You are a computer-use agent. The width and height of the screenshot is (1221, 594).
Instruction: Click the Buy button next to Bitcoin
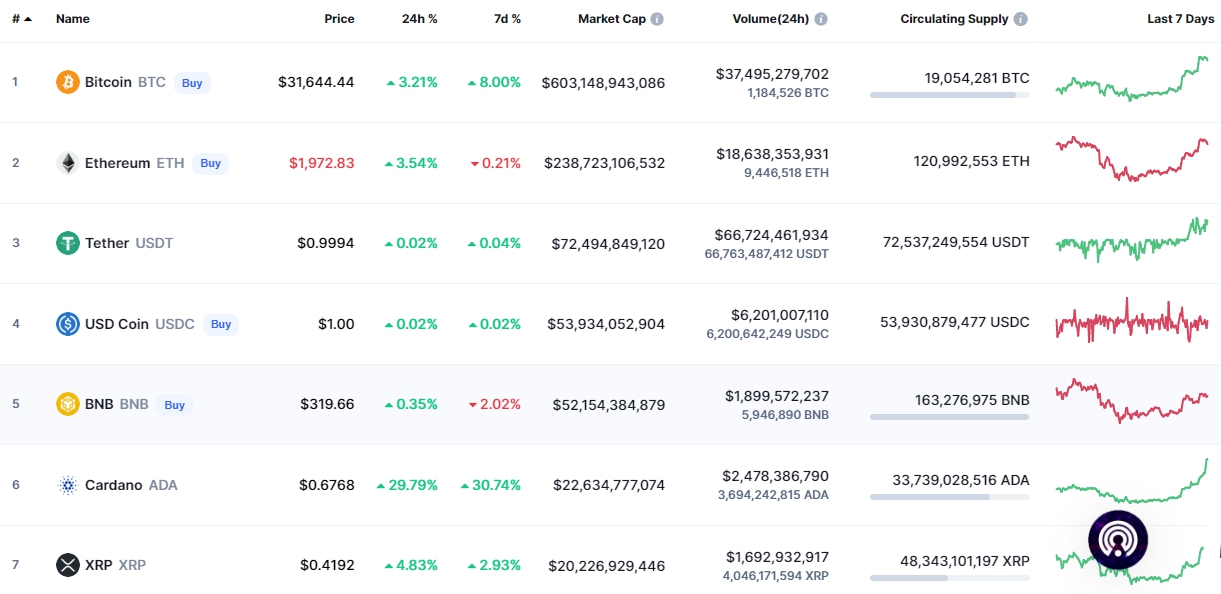pyautogui.click(x=192, y=83)
